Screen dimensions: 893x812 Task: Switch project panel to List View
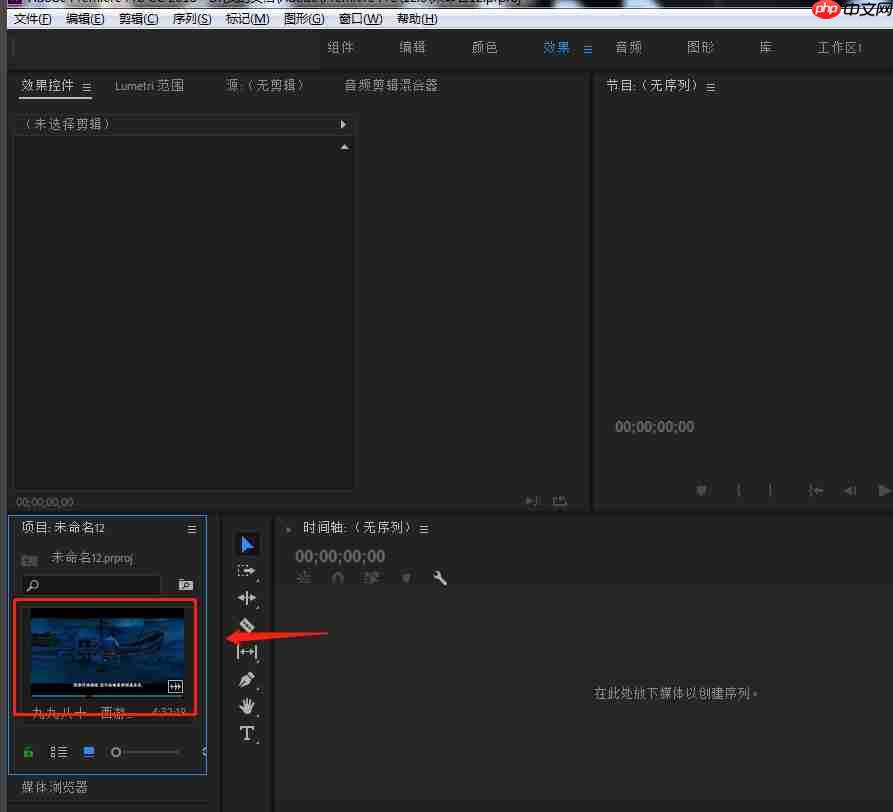point(58,751)
